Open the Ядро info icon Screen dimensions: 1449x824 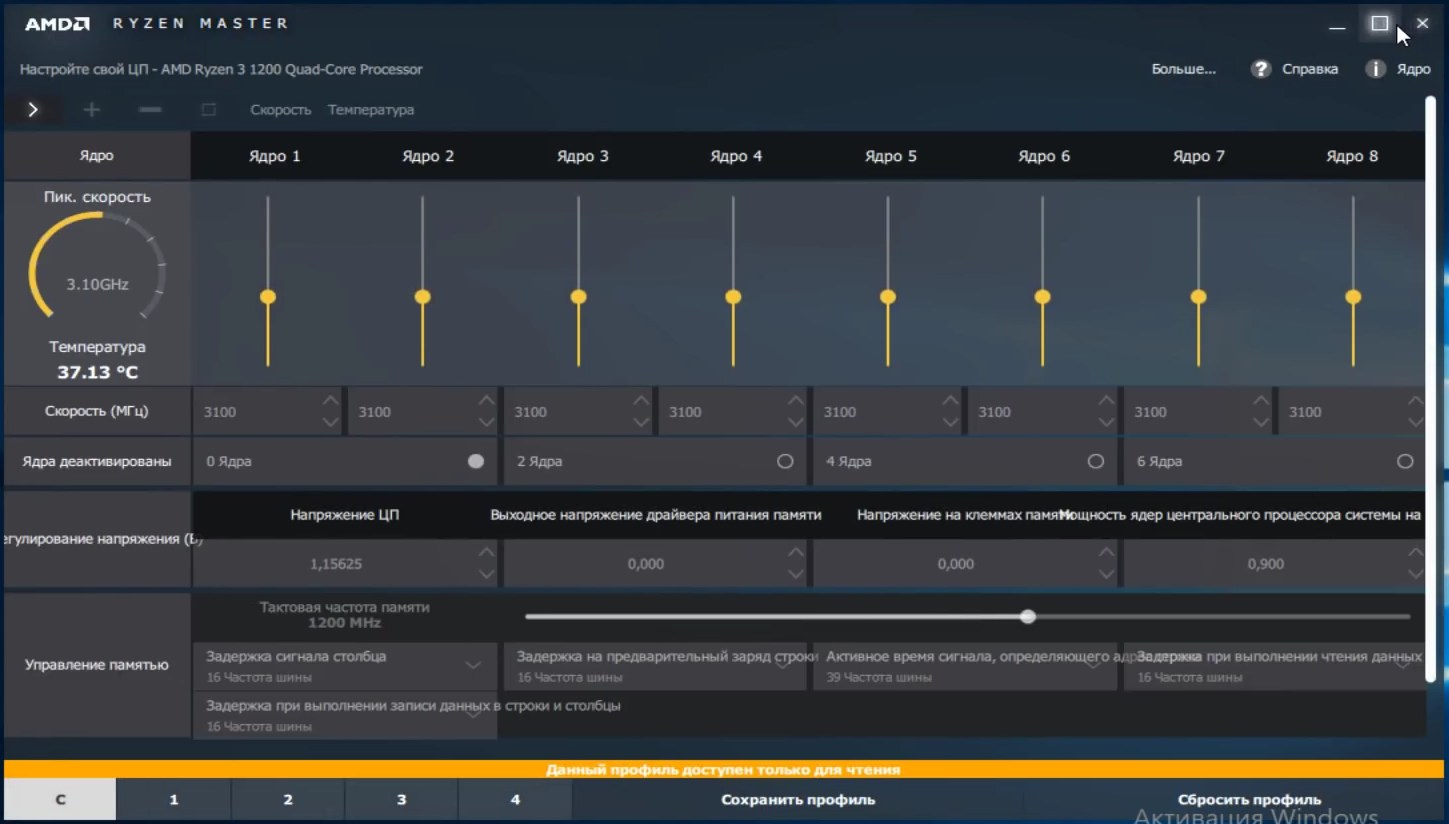1376,69
